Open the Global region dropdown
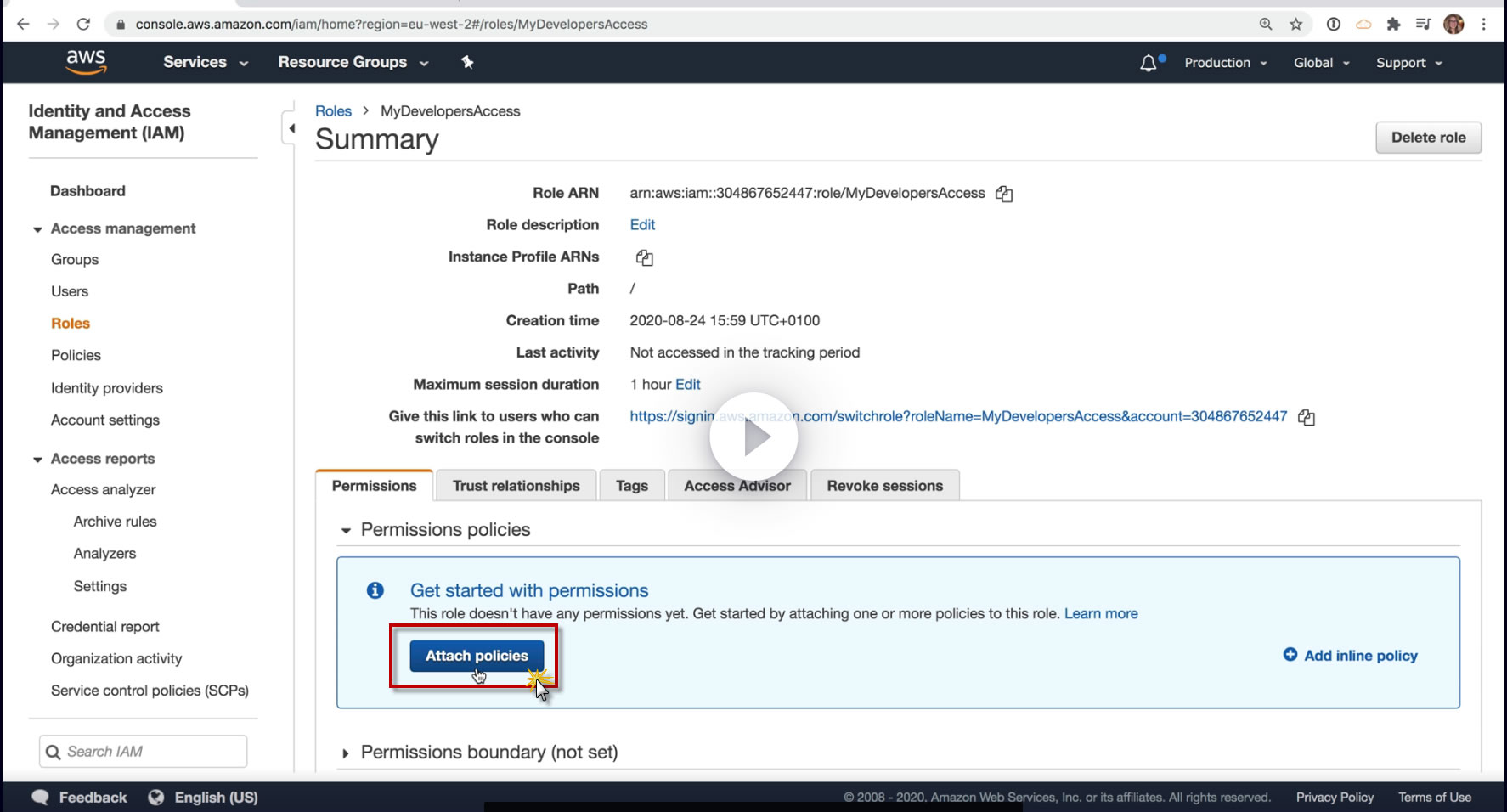 click(1322, 63)
